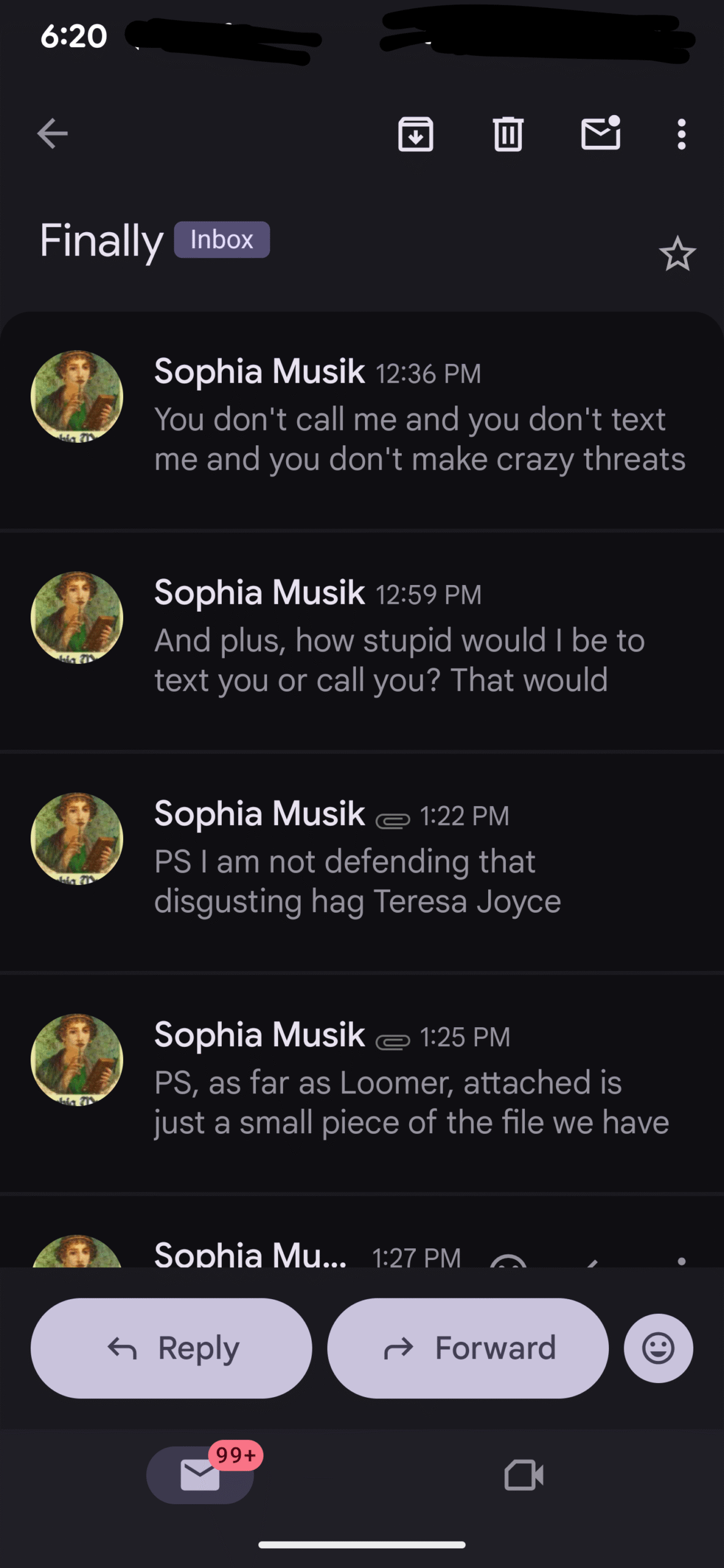Open the Inbox label chip

[222, 239]
